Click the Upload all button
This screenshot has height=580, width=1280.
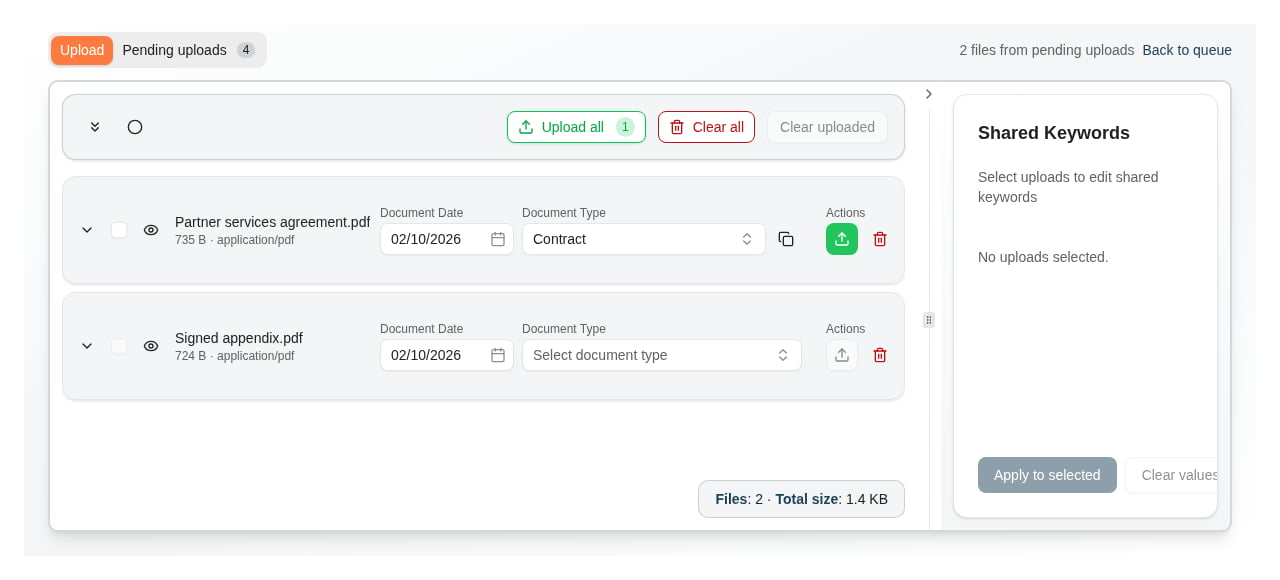[576, 127]
